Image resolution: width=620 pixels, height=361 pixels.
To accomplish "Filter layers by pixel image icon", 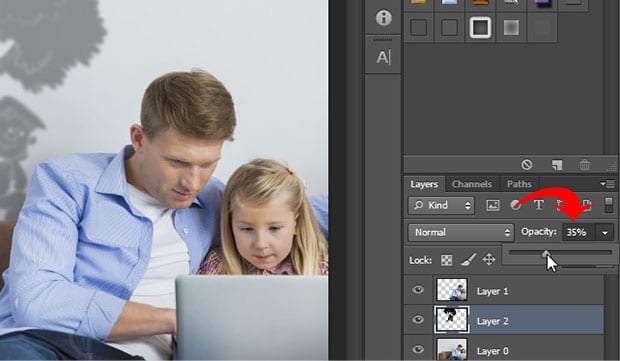I will (x=493, y=205).
